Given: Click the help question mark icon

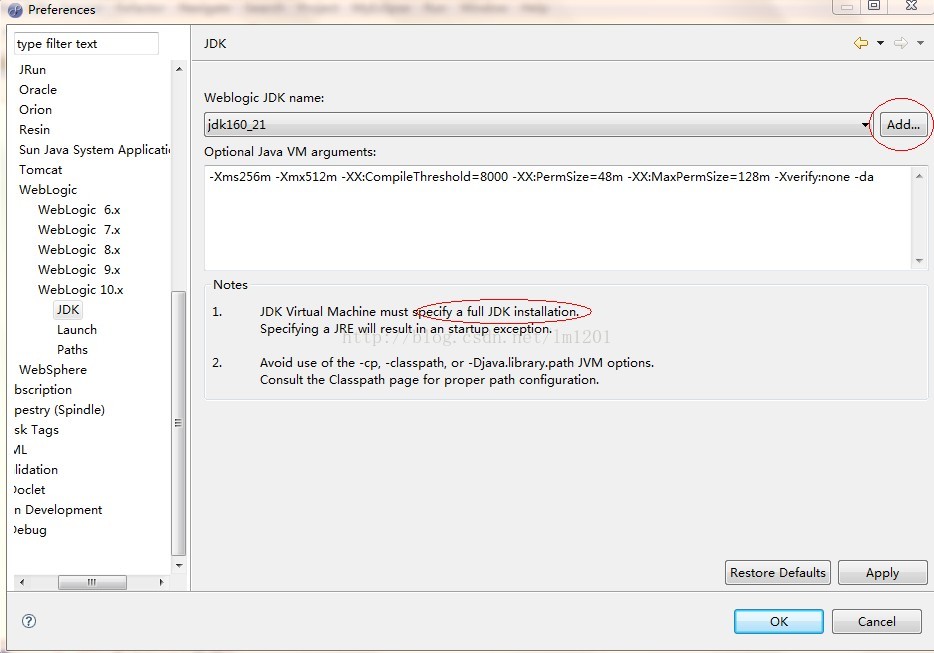Looking at the screenshot, I should [x=29, y=621].
